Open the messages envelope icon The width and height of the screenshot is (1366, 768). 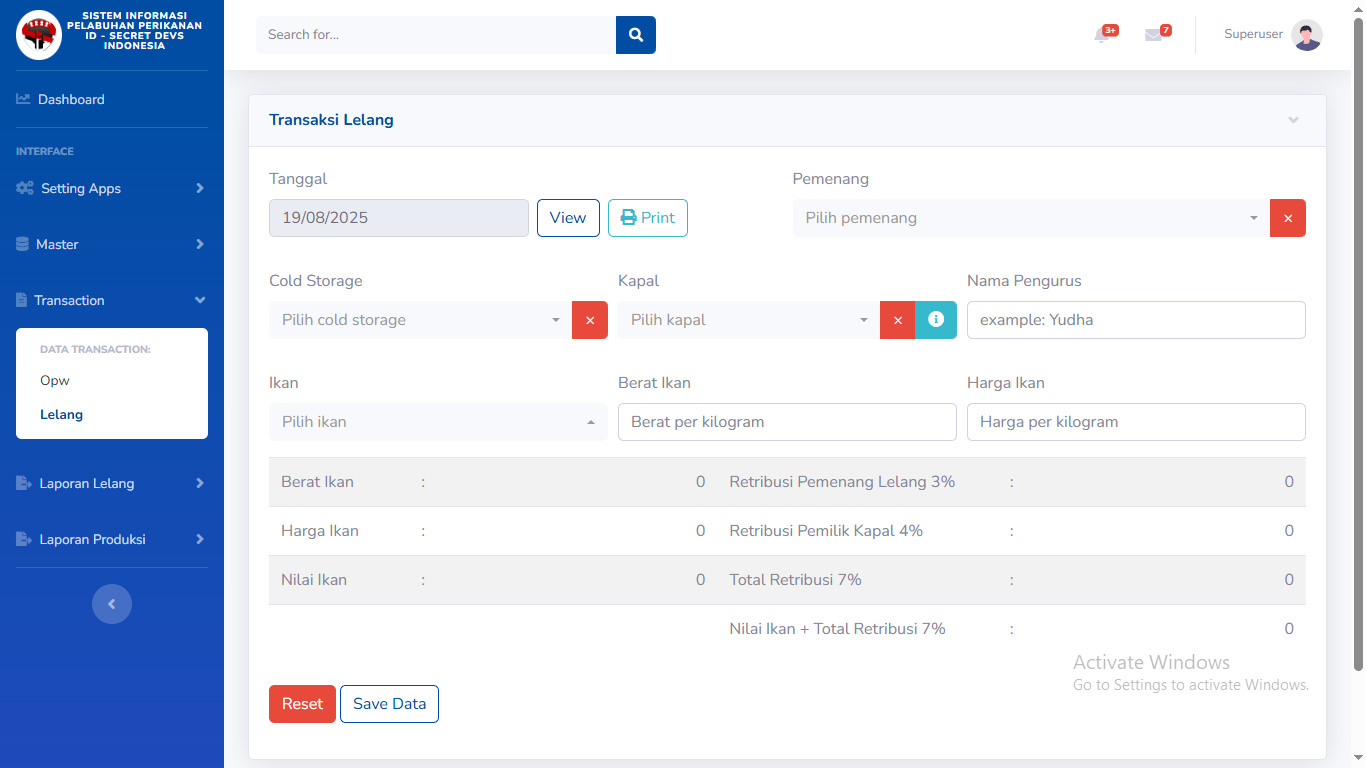tap(1154, 35)
